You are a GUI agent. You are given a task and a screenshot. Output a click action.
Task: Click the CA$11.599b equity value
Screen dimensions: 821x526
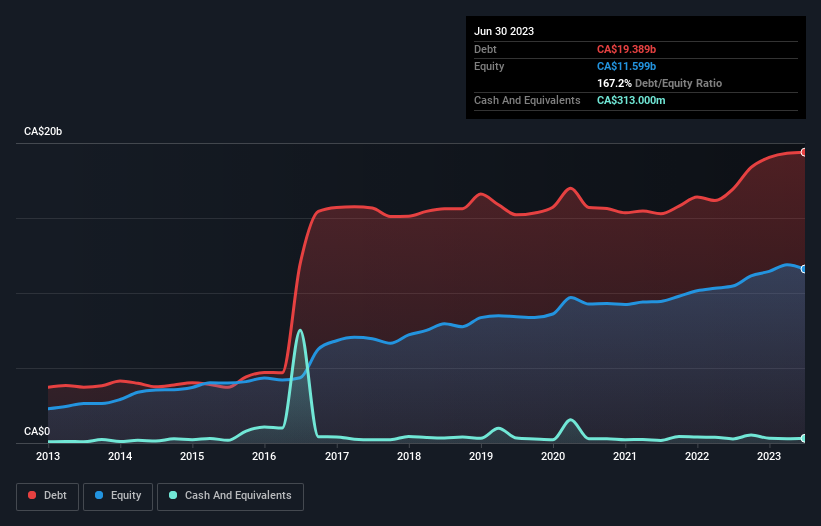coord(626,66)
